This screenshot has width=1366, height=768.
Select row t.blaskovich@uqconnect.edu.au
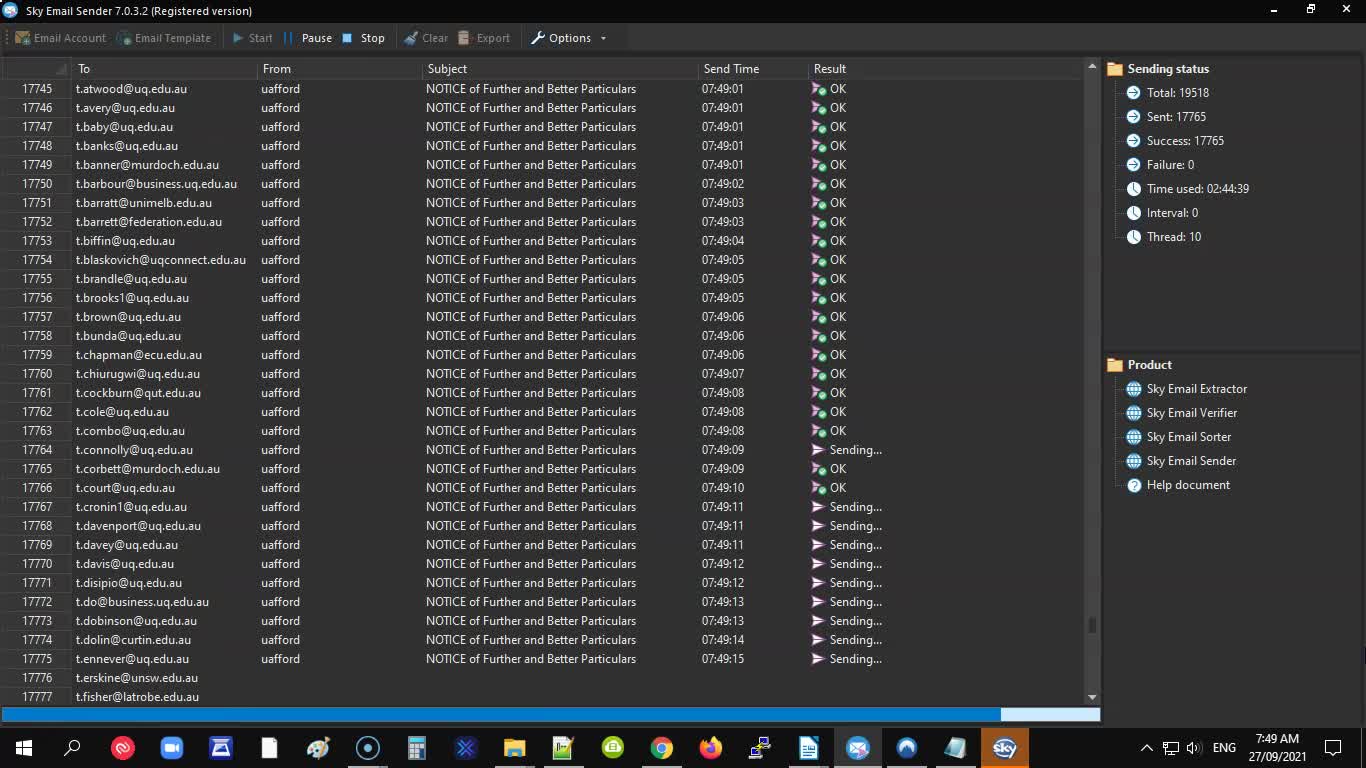point(542,260)
